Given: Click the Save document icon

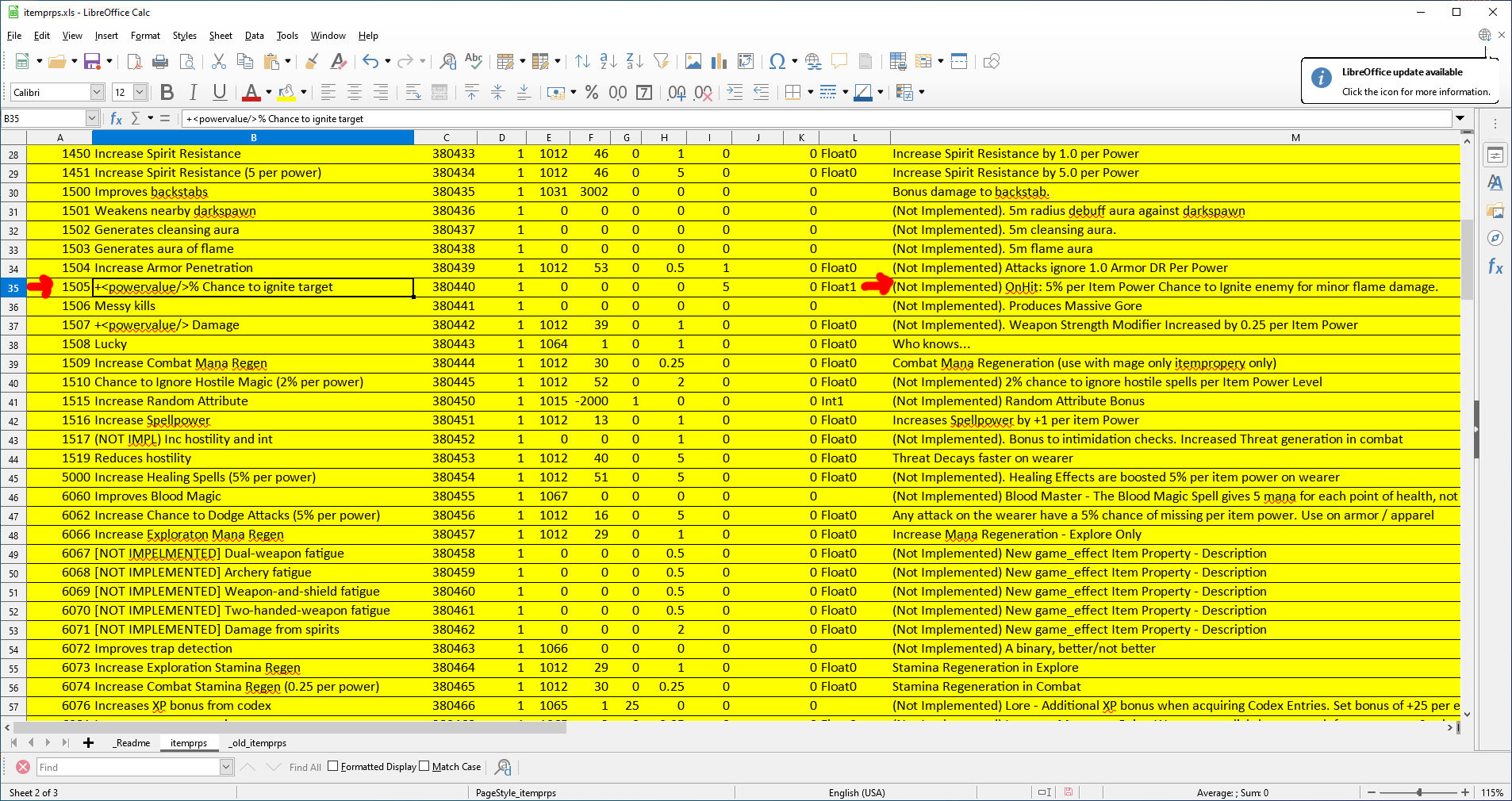Looking at the screenshot, I should 92,61.
